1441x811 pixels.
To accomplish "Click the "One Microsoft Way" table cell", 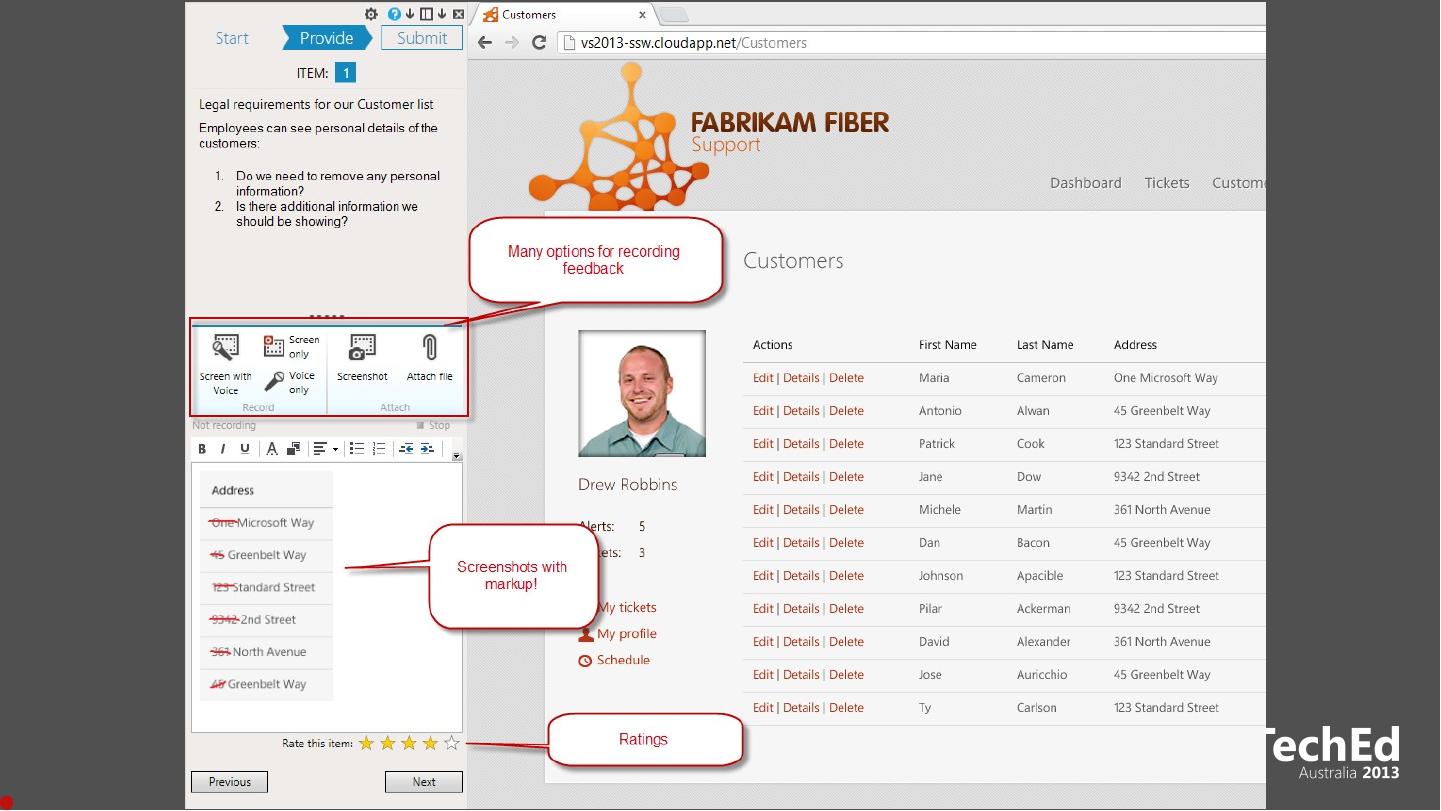I will [x=1166, y=378].
